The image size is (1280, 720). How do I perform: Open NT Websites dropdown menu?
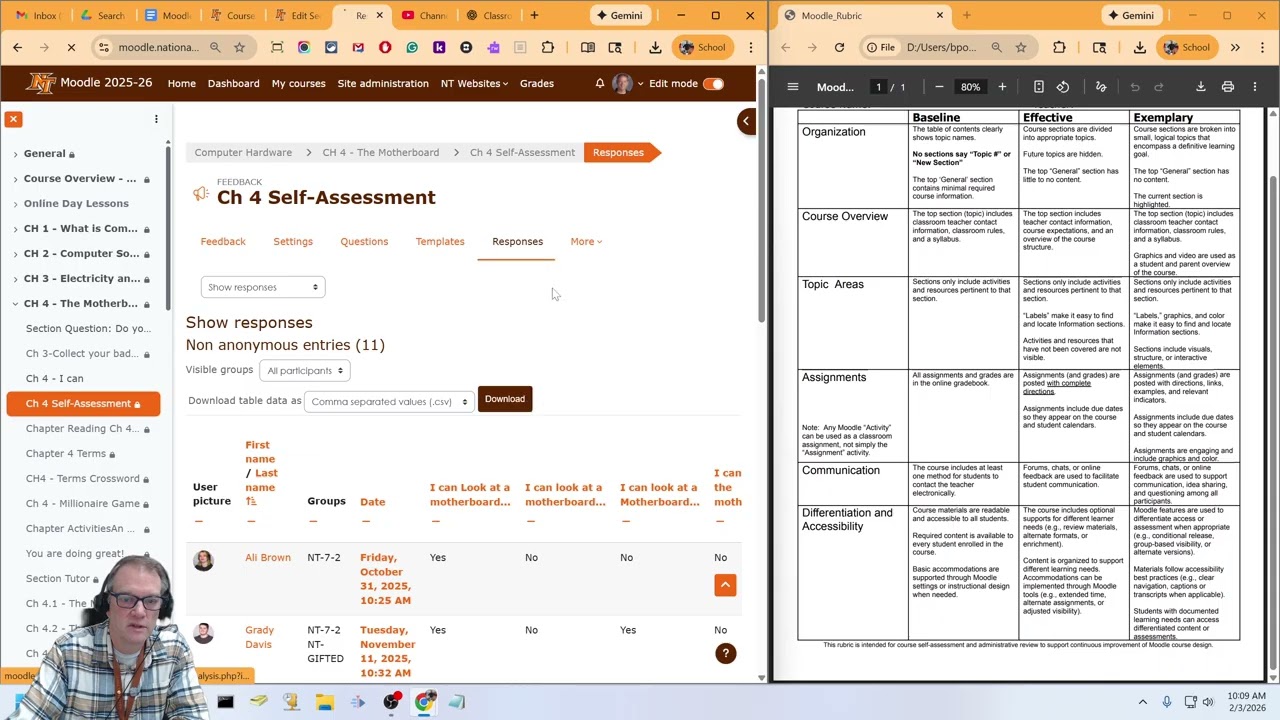[x=474, y=83]
